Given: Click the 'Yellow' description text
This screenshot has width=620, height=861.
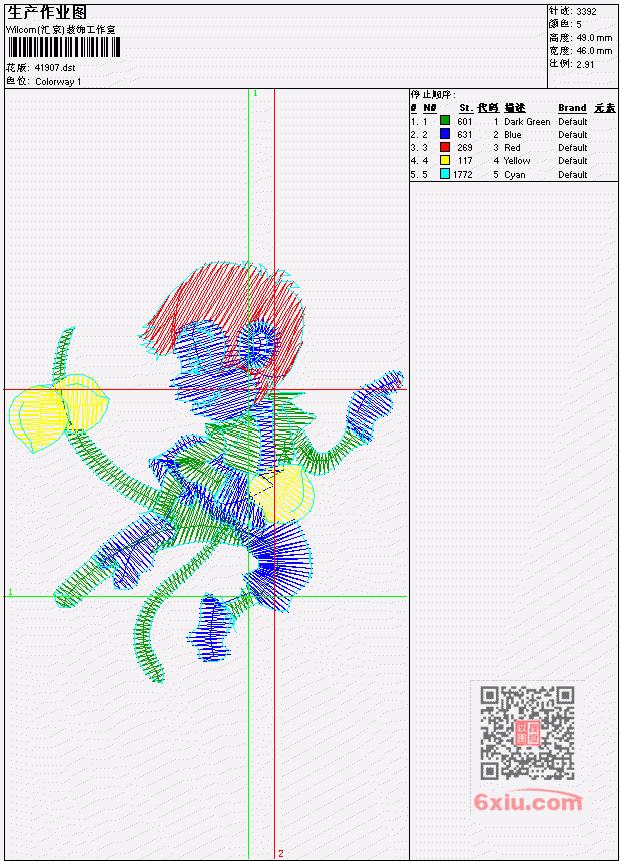Looking at the screenshot, I should pos(517,161).
